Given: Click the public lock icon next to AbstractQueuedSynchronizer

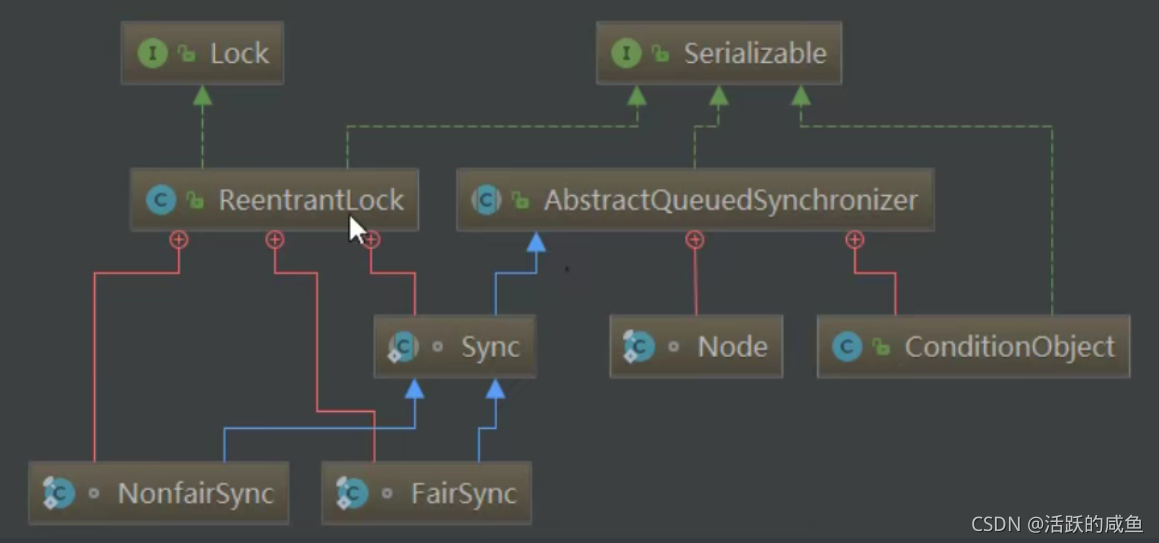Looking at the screenshot, I should [520, 199].
